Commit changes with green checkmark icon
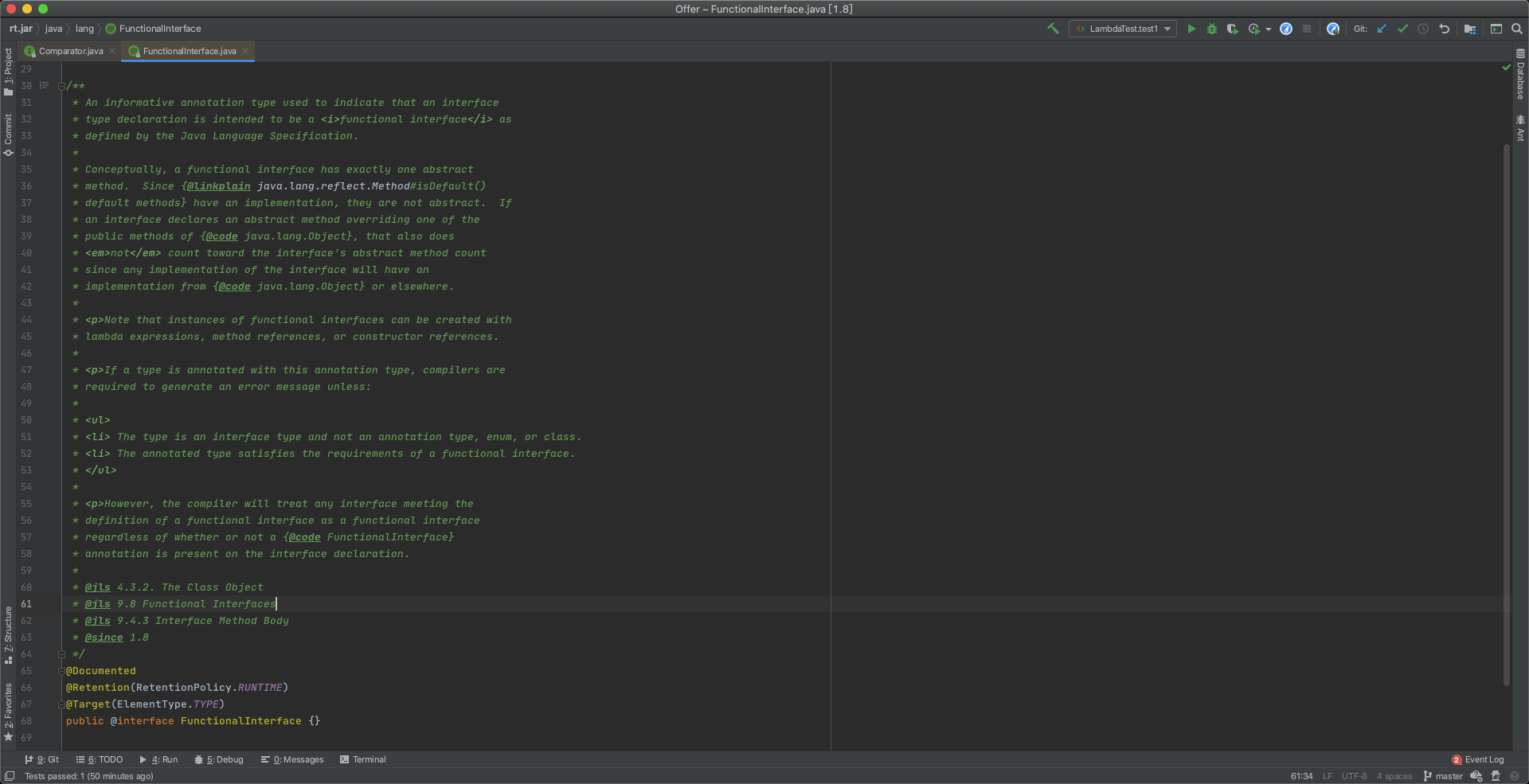This screenshot has height=784, width=1529. (1402, 29)
